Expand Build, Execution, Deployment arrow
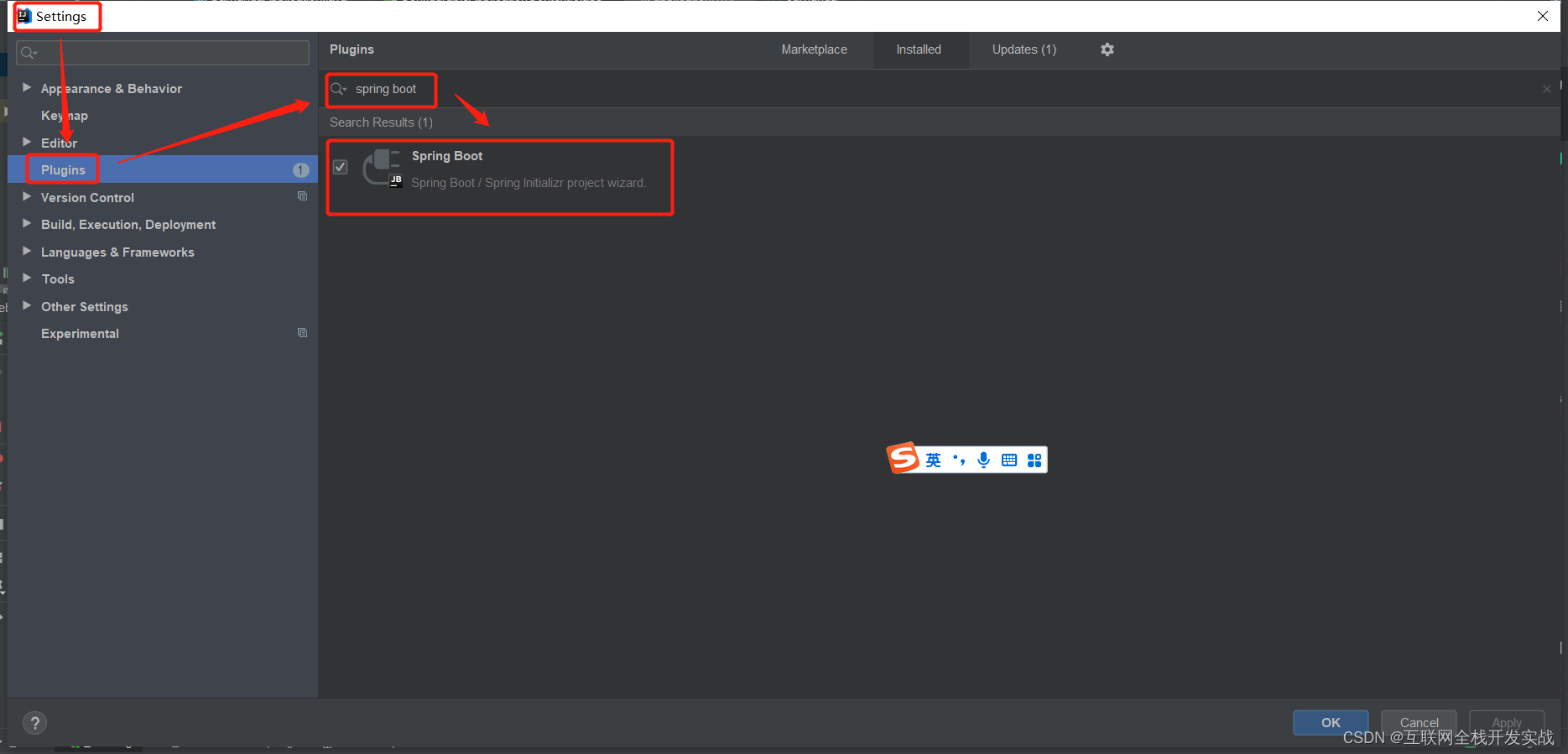This screenshot has width=1568, height=754. pos(27,223)
